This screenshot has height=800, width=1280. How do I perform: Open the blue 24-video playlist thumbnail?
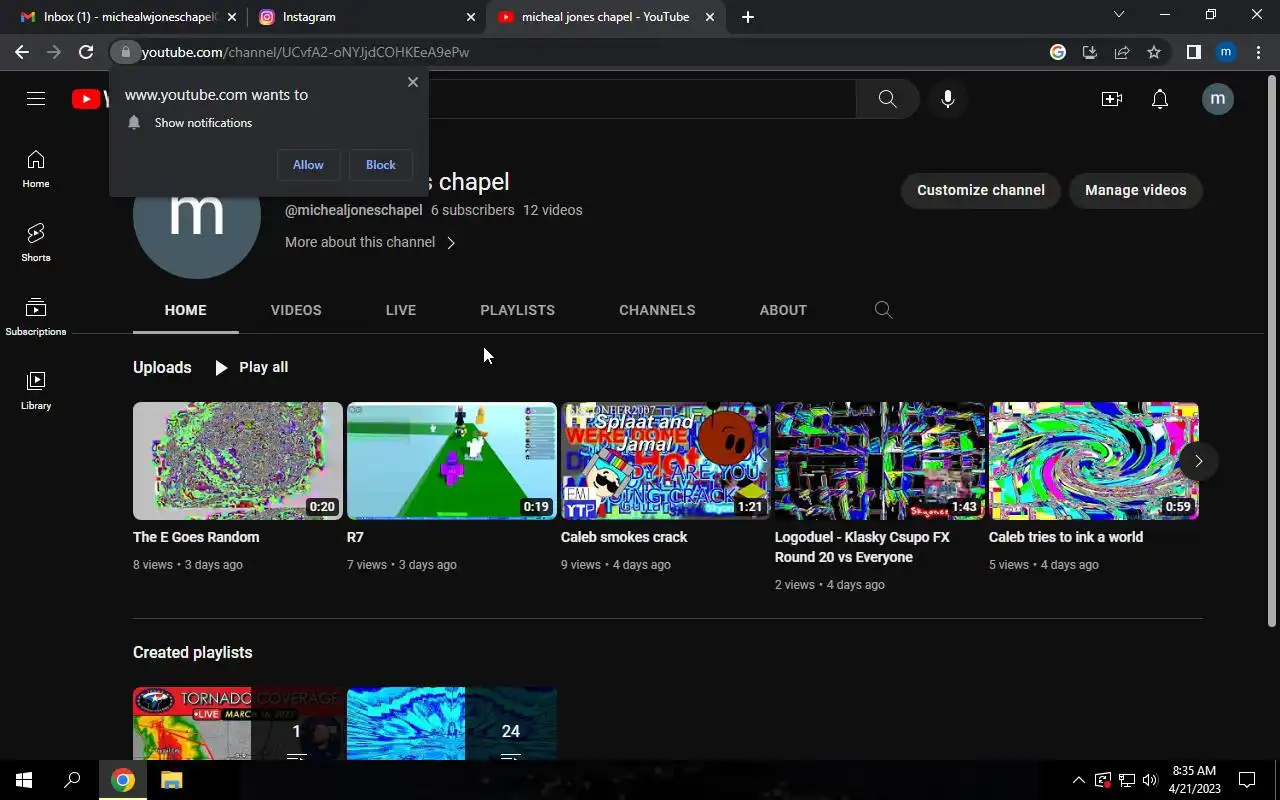point(452,723)
